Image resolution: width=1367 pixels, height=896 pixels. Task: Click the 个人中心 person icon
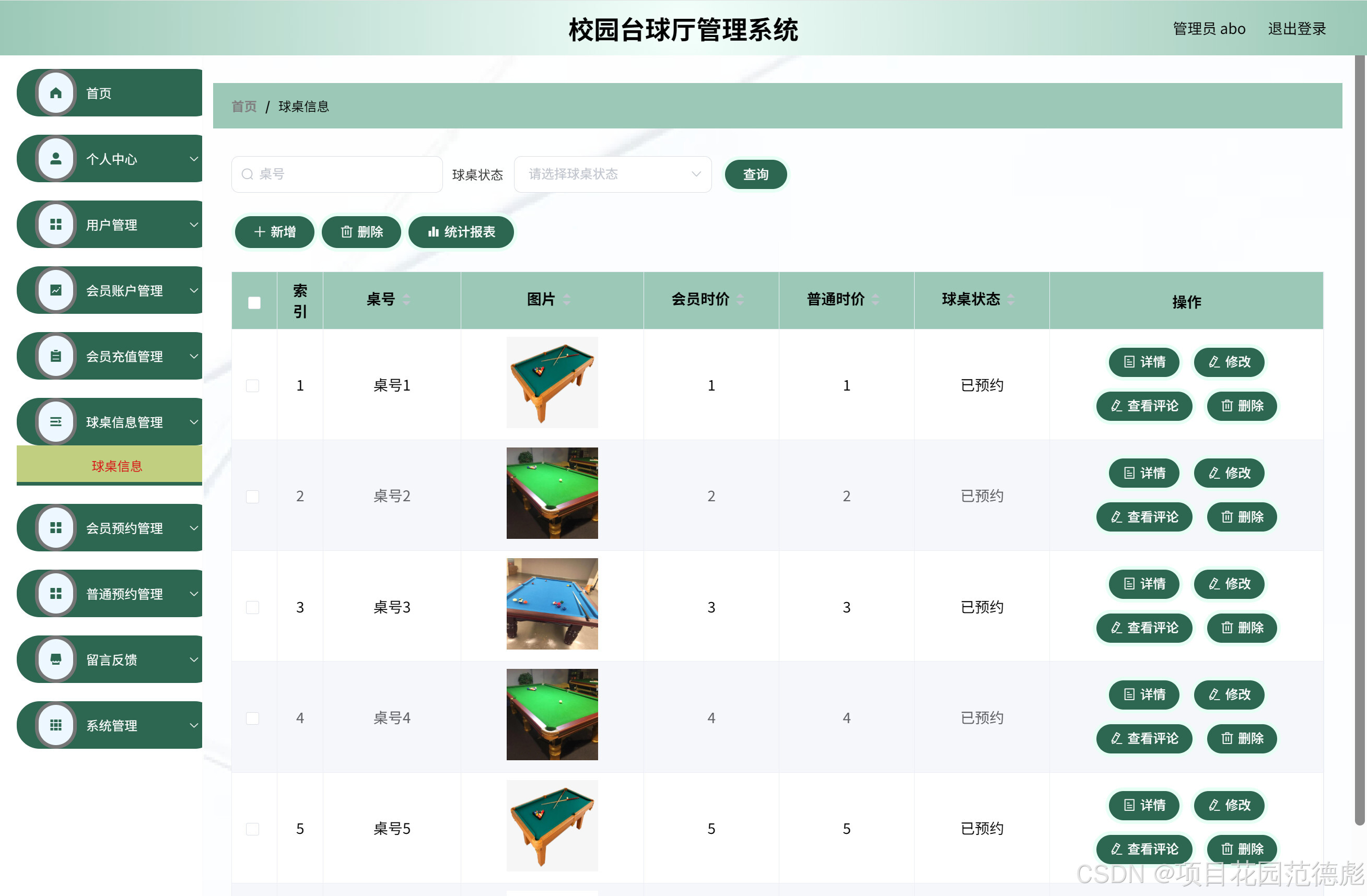[x=56, y=158]
